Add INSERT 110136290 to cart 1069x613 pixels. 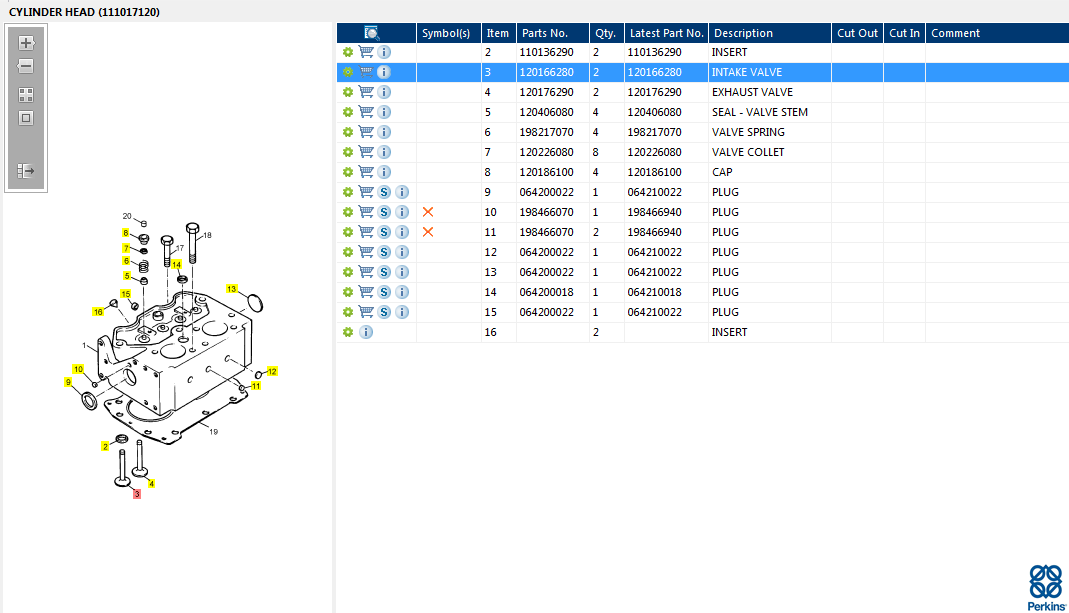point(366,52)
